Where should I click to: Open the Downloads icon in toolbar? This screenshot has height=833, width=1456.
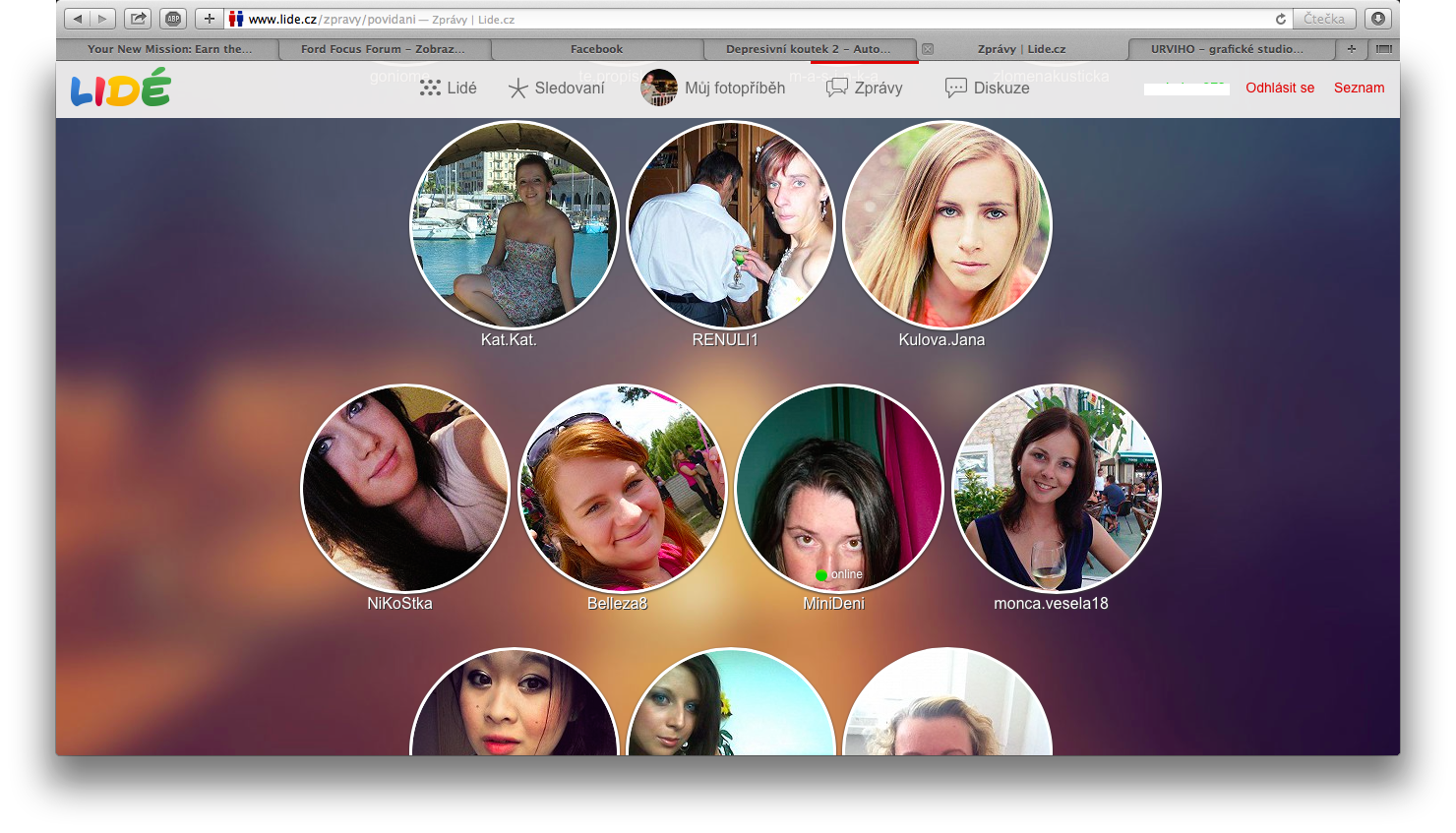click(x=1377, y=19)
